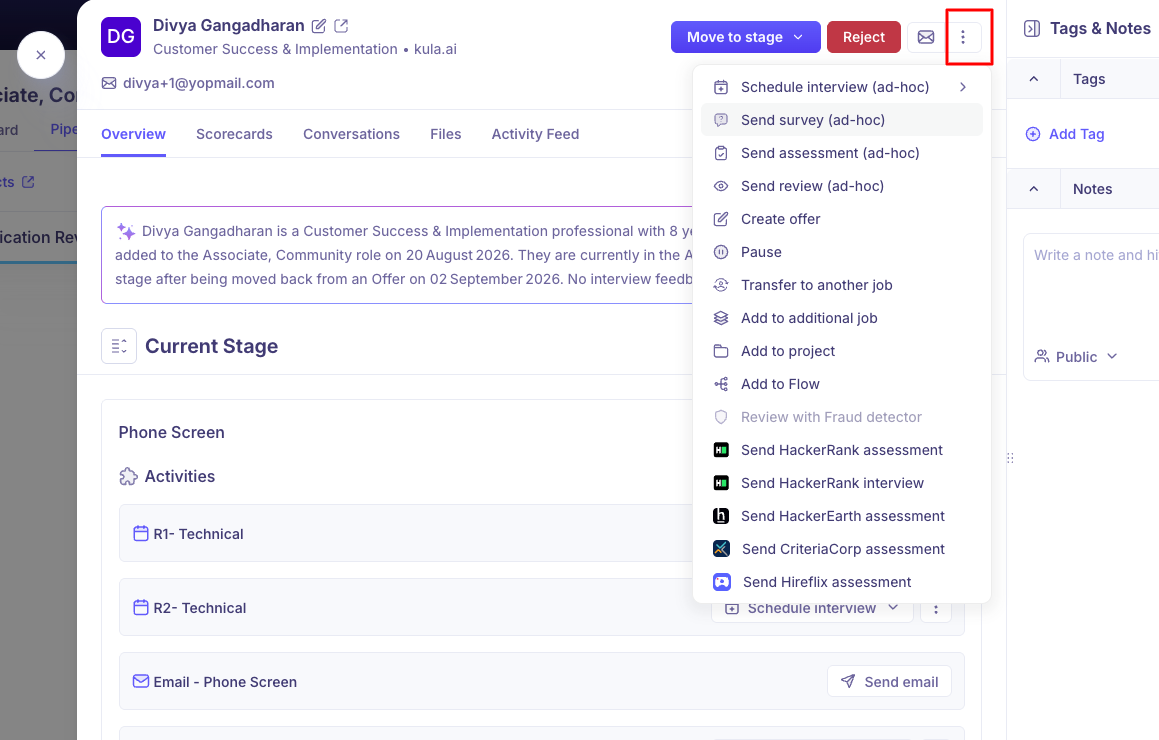Click the calendar icon beside R1- Technical

pyautogui.click(x=140, y=534)
